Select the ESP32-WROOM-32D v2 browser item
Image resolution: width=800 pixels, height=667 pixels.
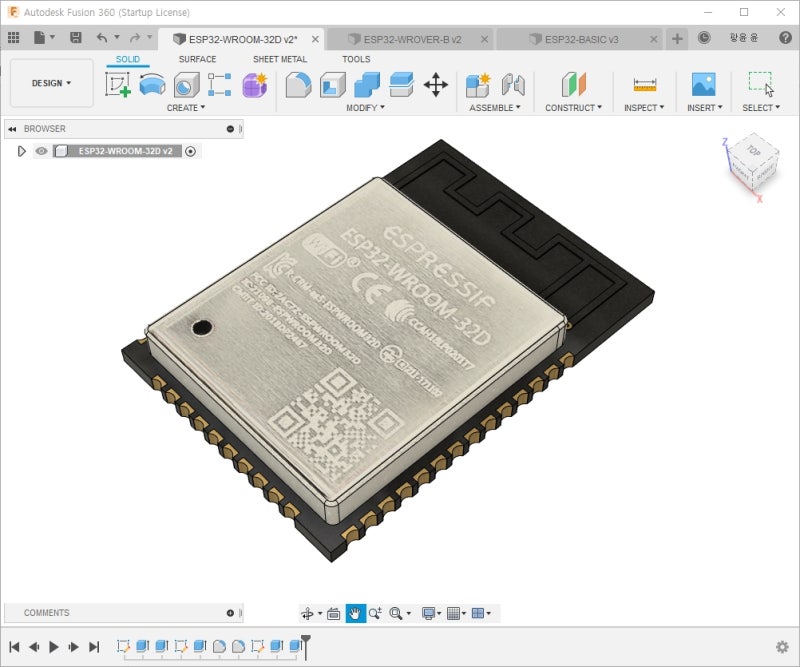click(x=125, y=151)
